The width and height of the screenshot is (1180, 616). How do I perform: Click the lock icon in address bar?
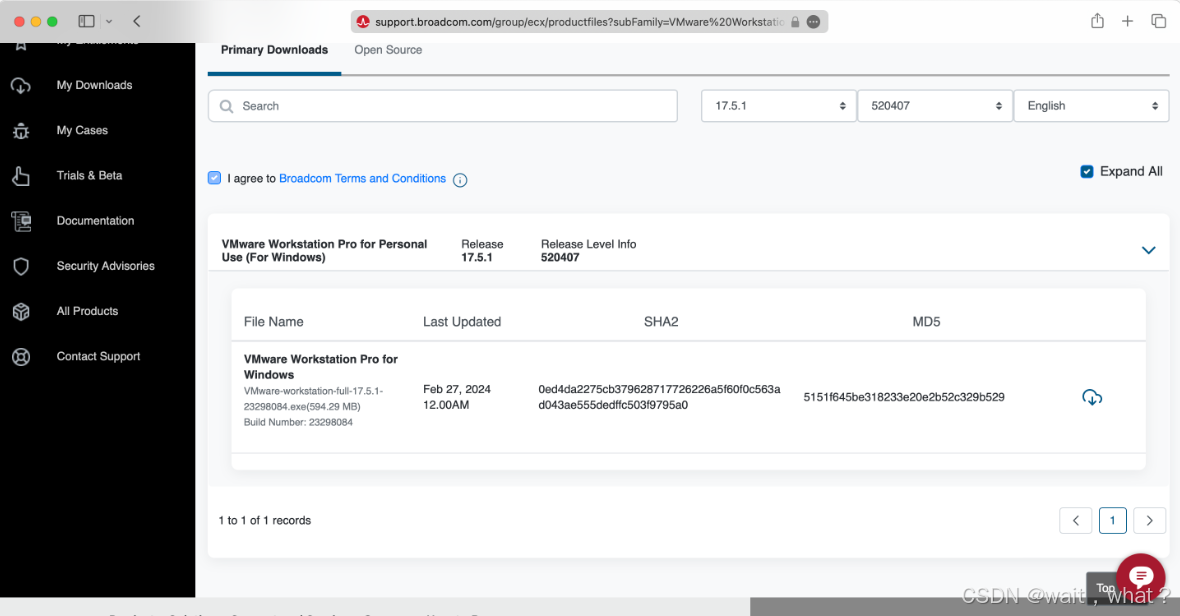[795, 22]
